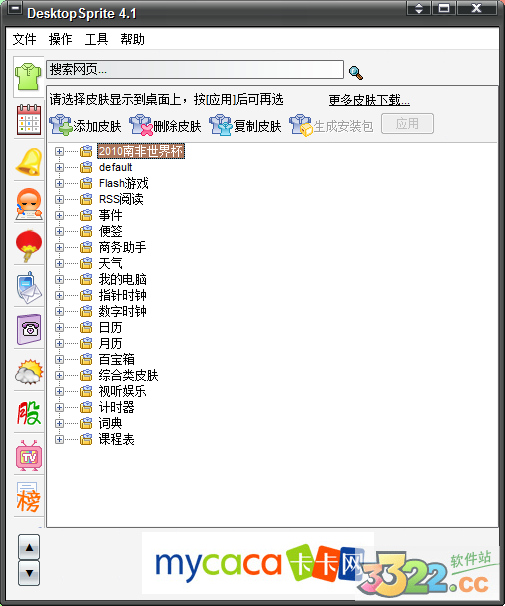505x606 pixels.
Task: Click 添加皮肤 add skin toolbar button
Action: tap(85, 125)
